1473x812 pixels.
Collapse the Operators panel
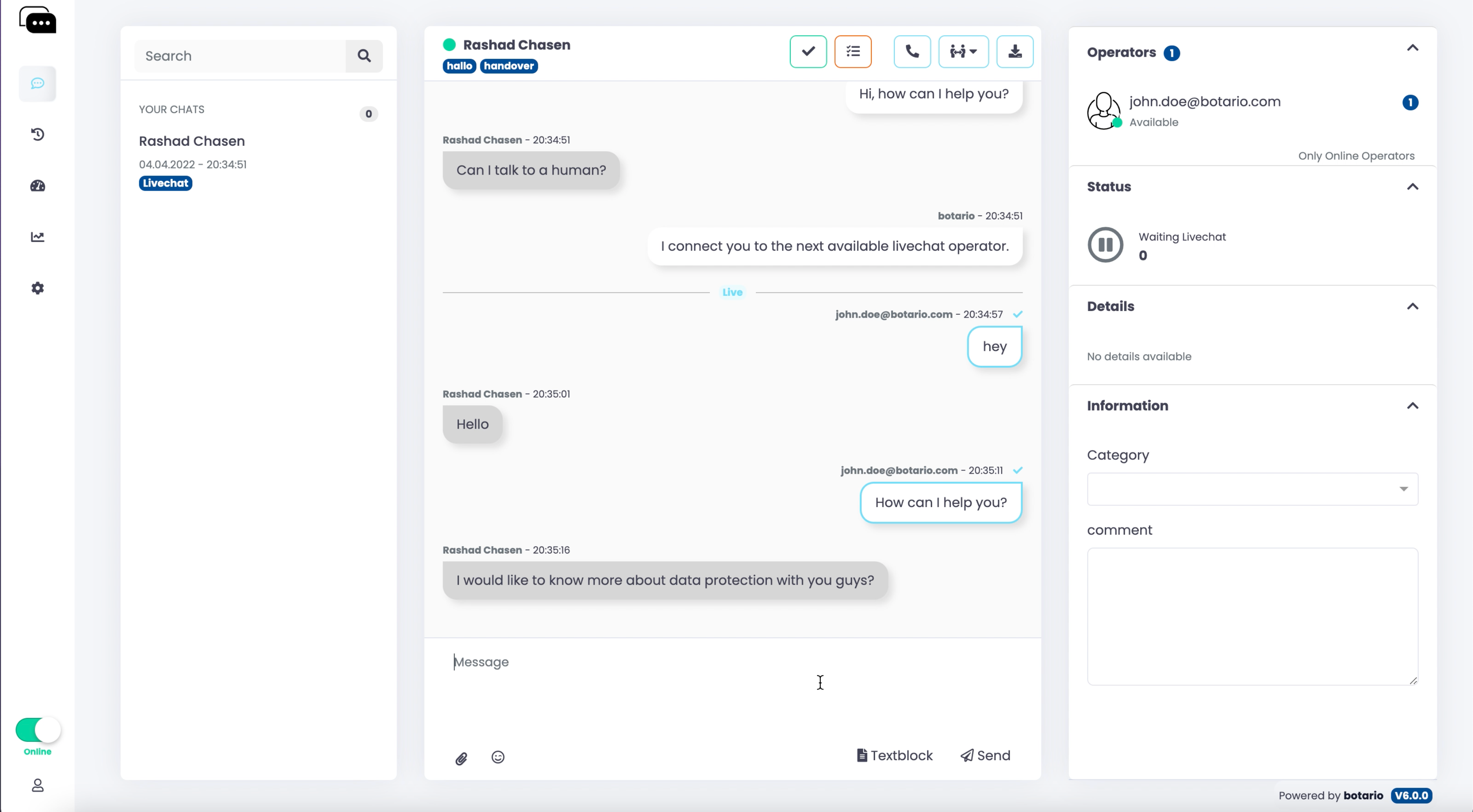[x=1413, y=48]
